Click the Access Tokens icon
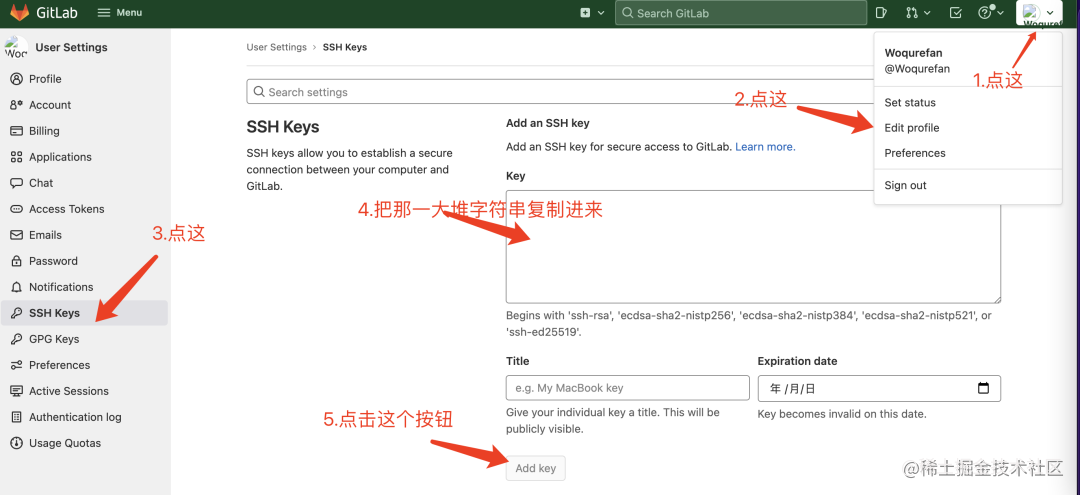1080x495 pixels. point(17,209)
